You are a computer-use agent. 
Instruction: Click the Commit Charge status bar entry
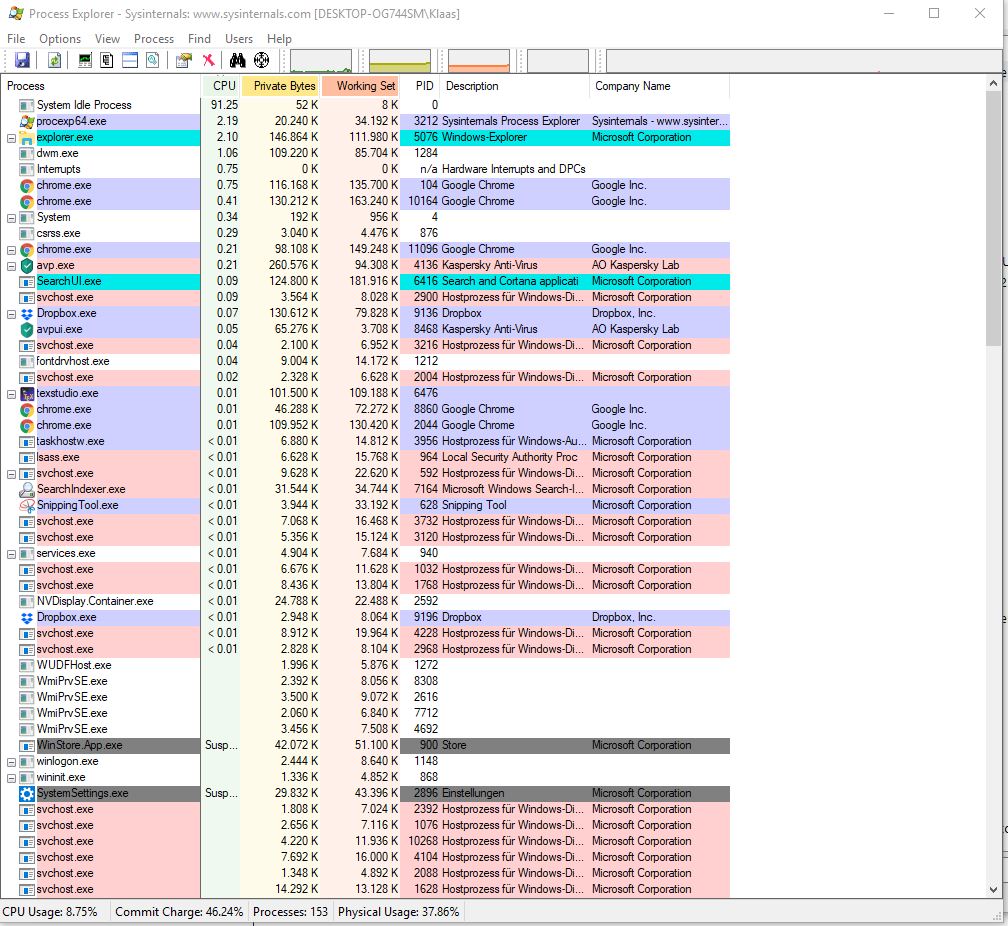[179, 912]
